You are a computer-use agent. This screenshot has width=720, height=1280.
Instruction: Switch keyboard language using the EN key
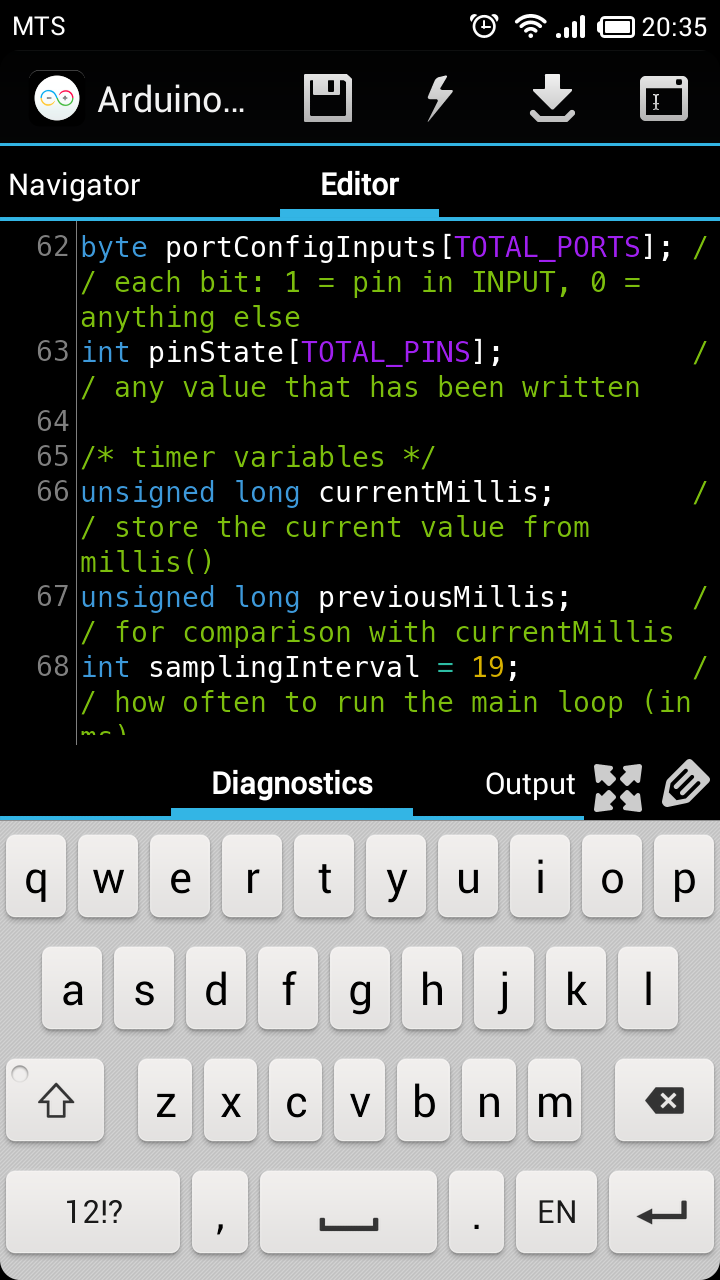tap(556, 1212)
